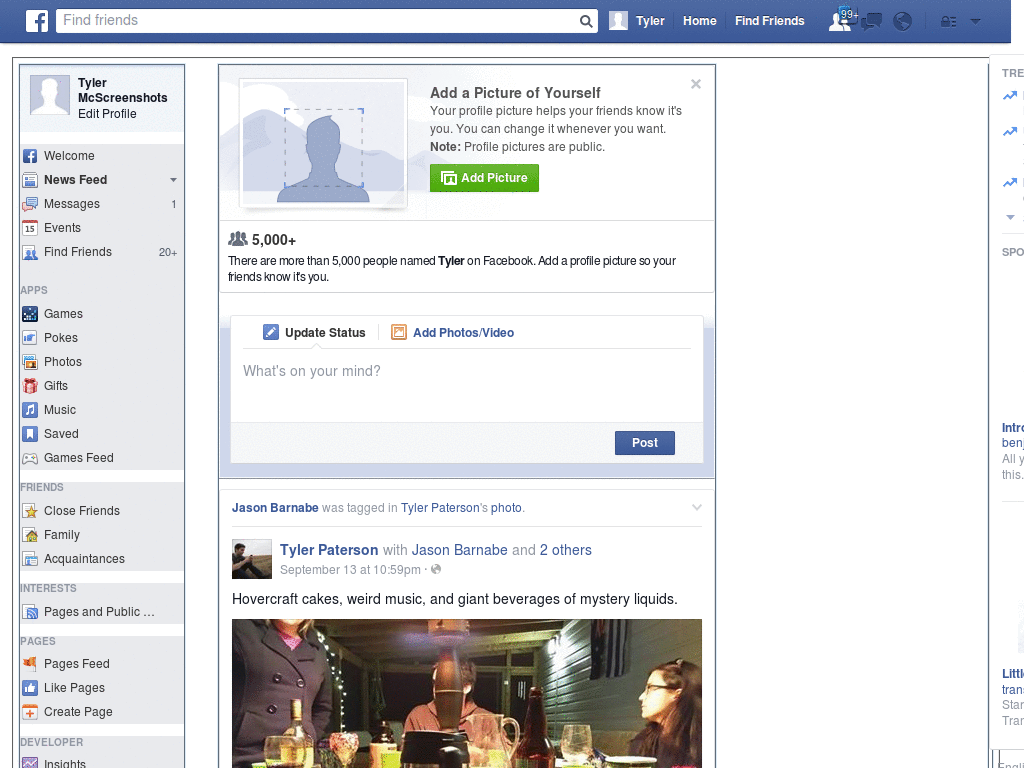The height and width of the screenshot is (768, 1024).
Task: Open Pages and Public label text
Action: [x=99, y=611]
